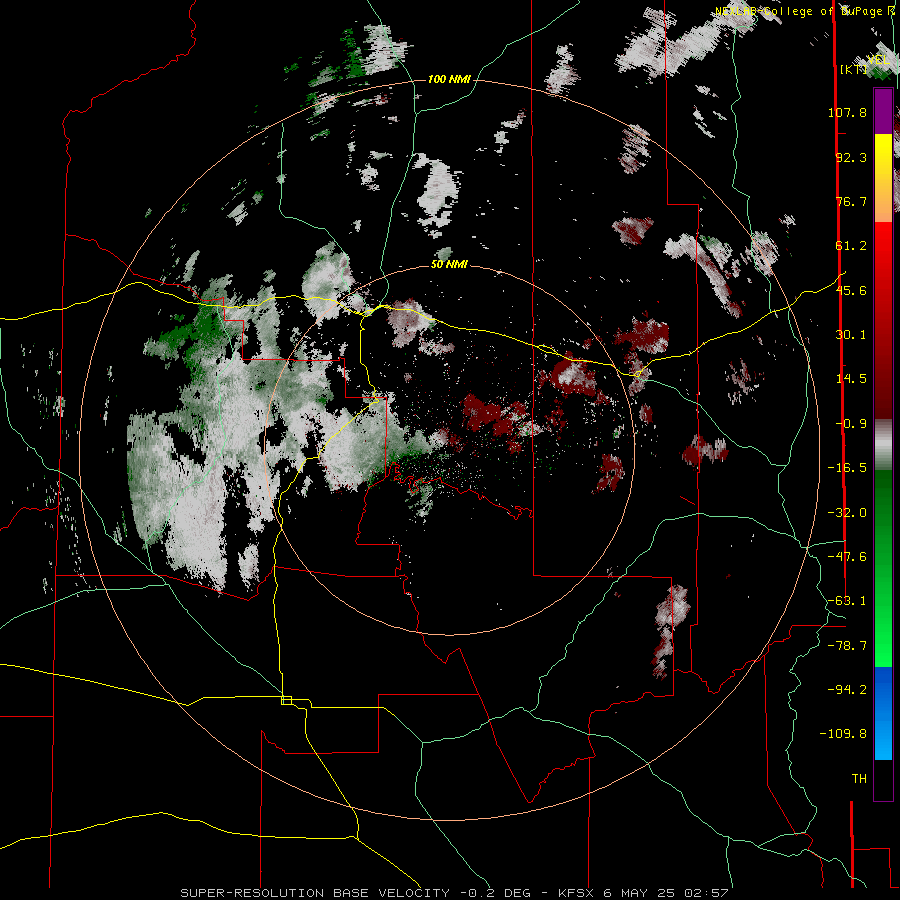Select the -109.8 velocity scale value
Image resolution: width=900 pixels, height=900 pixels.
[843, 734]
